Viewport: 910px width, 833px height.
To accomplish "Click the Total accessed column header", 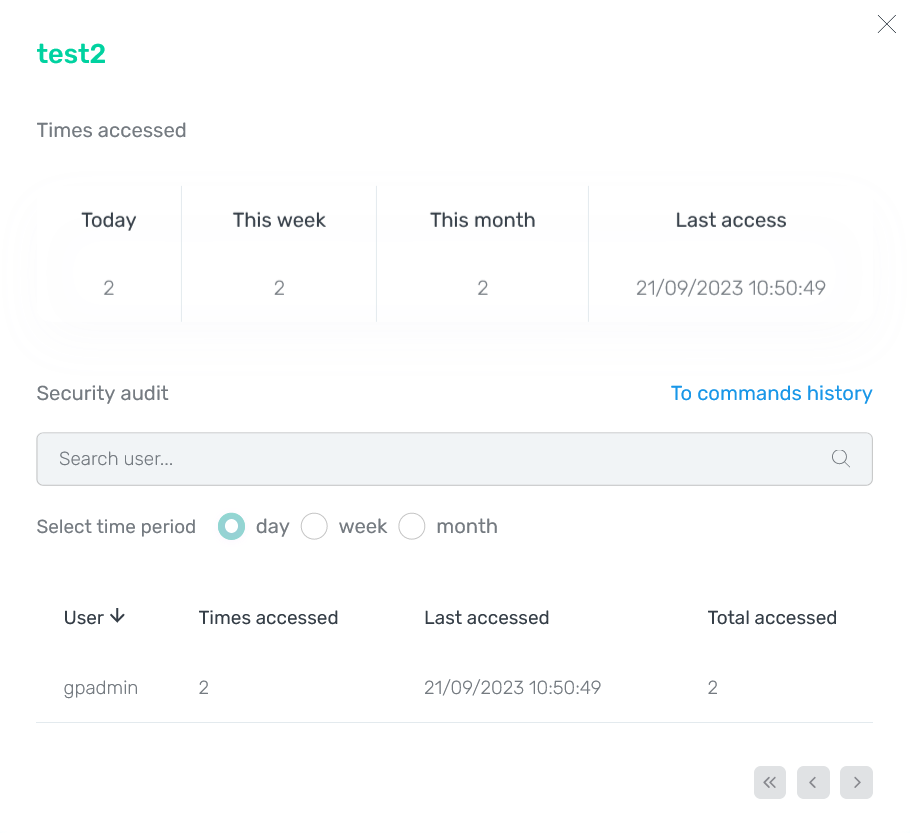I will pyautogui.click(x=772, y=617).
